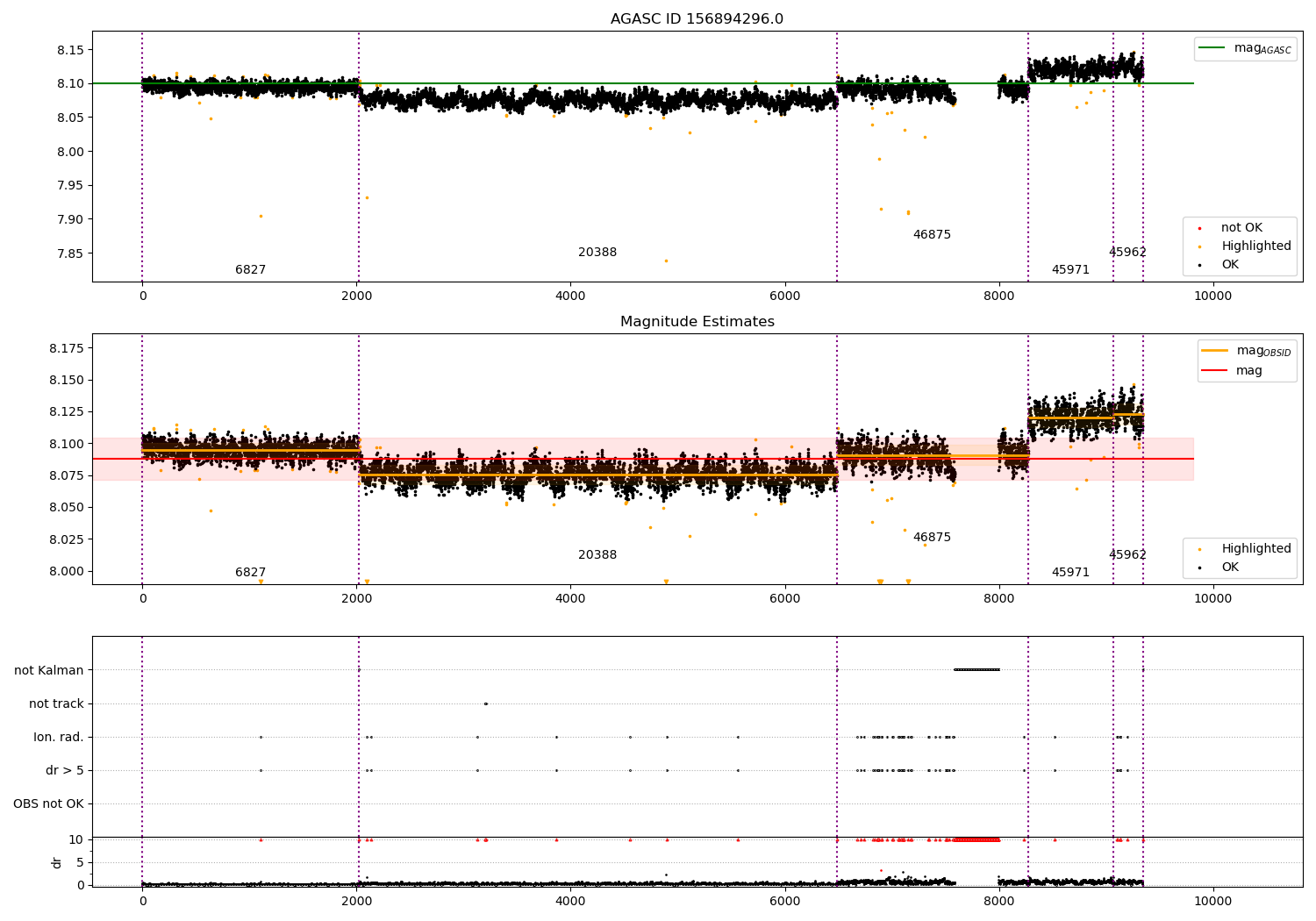Select OBSID label 20388 in Magnitude Estimates plot
The image size is (1316, 921).
click(597, 555)
